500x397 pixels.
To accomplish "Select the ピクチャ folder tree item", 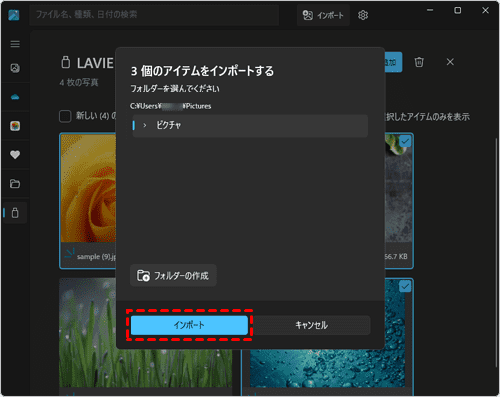I will tap(250, 126).
